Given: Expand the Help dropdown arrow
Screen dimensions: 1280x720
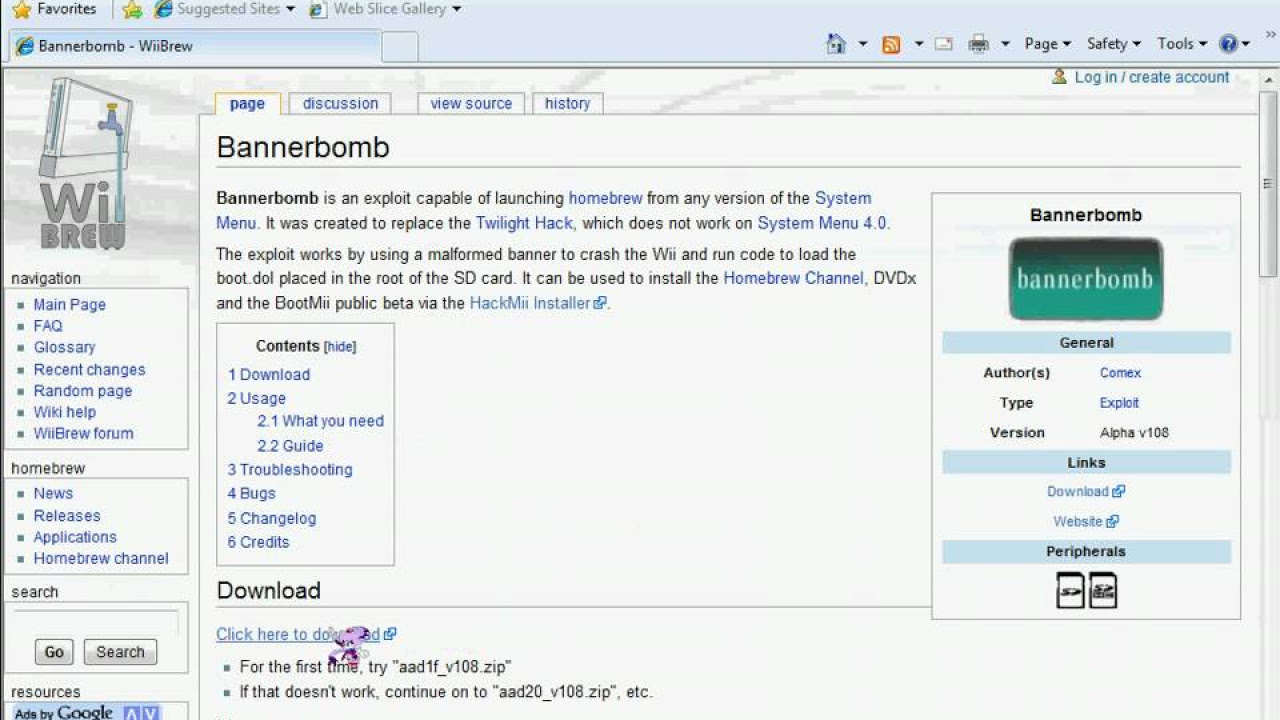Looking at the screenshot, I should coord(1246,44).
